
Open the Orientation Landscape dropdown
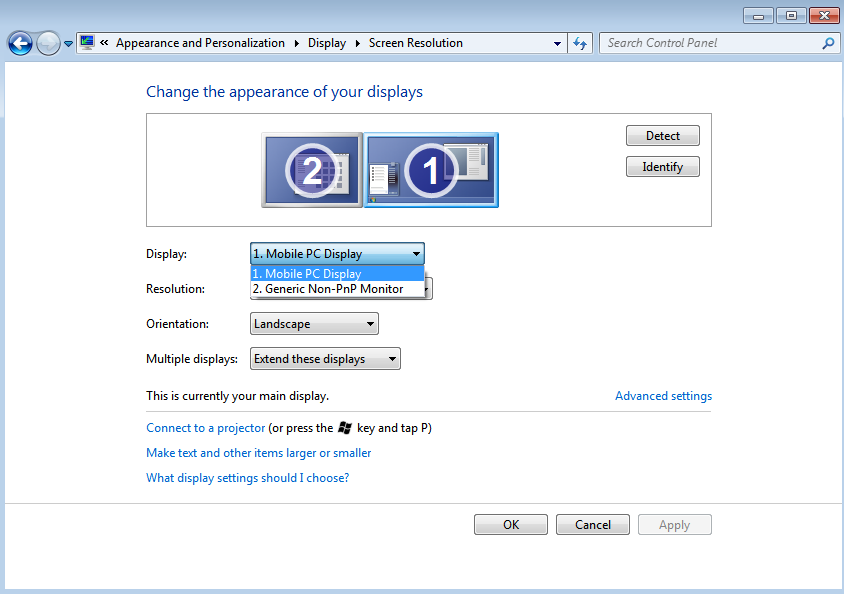[314, 324]
